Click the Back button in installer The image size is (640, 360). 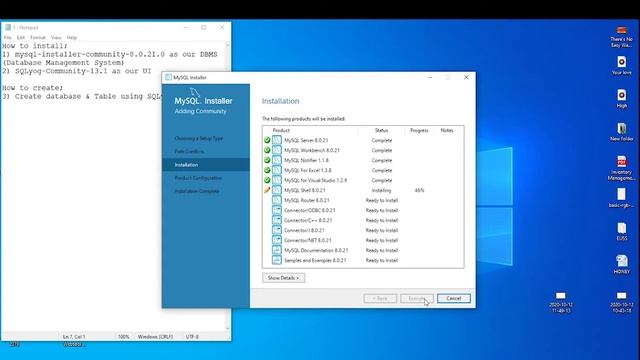(380, 298)
